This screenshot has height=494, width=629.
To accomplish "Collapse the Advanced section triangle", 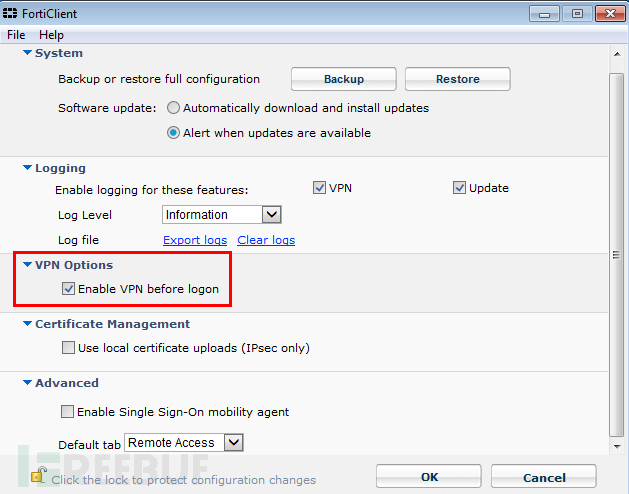I will point(27,383).
